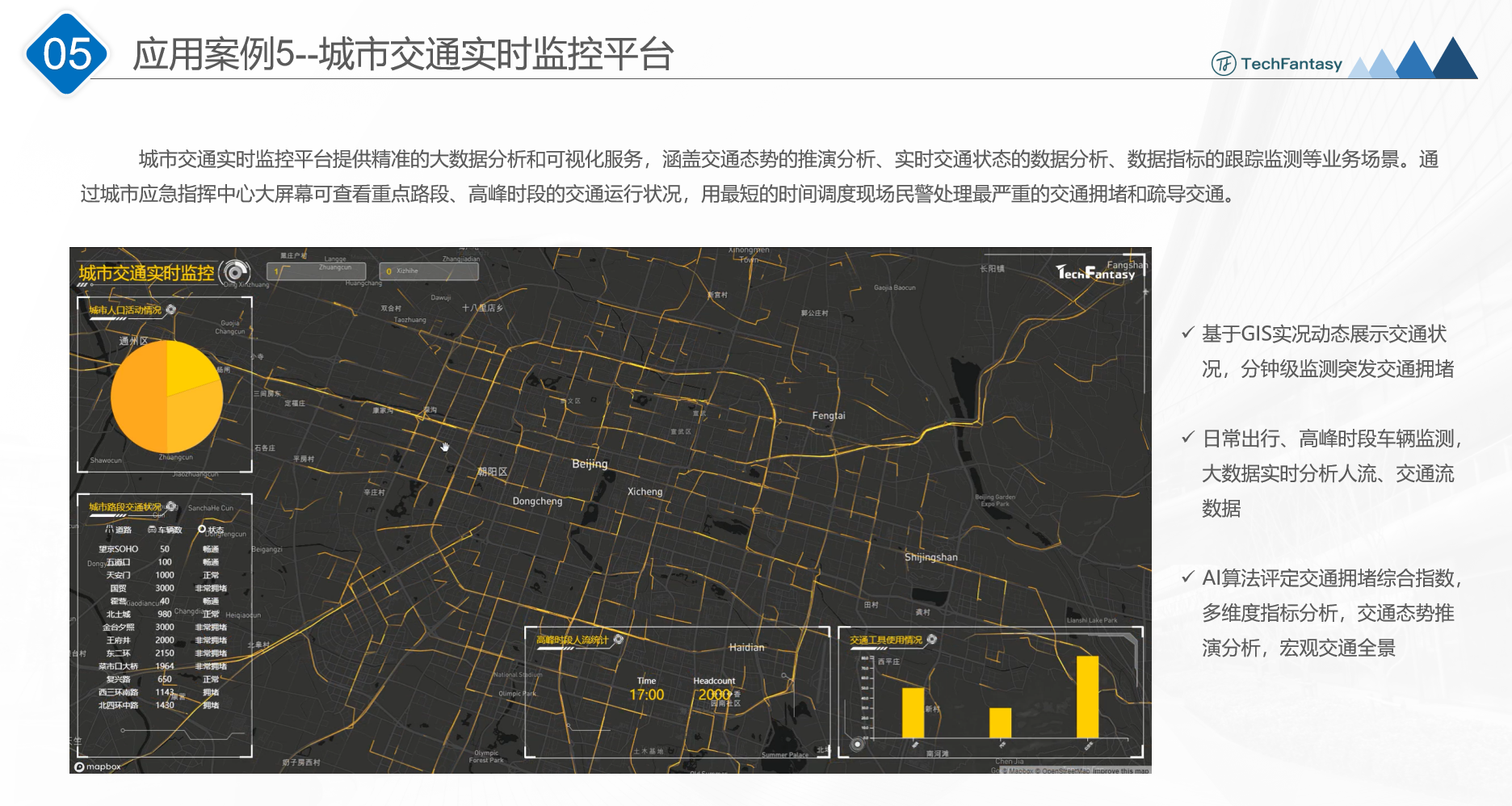Screen dimensions: 1512x806
Task: Click the Improve this map link
Action: [x=1121, y=770]
